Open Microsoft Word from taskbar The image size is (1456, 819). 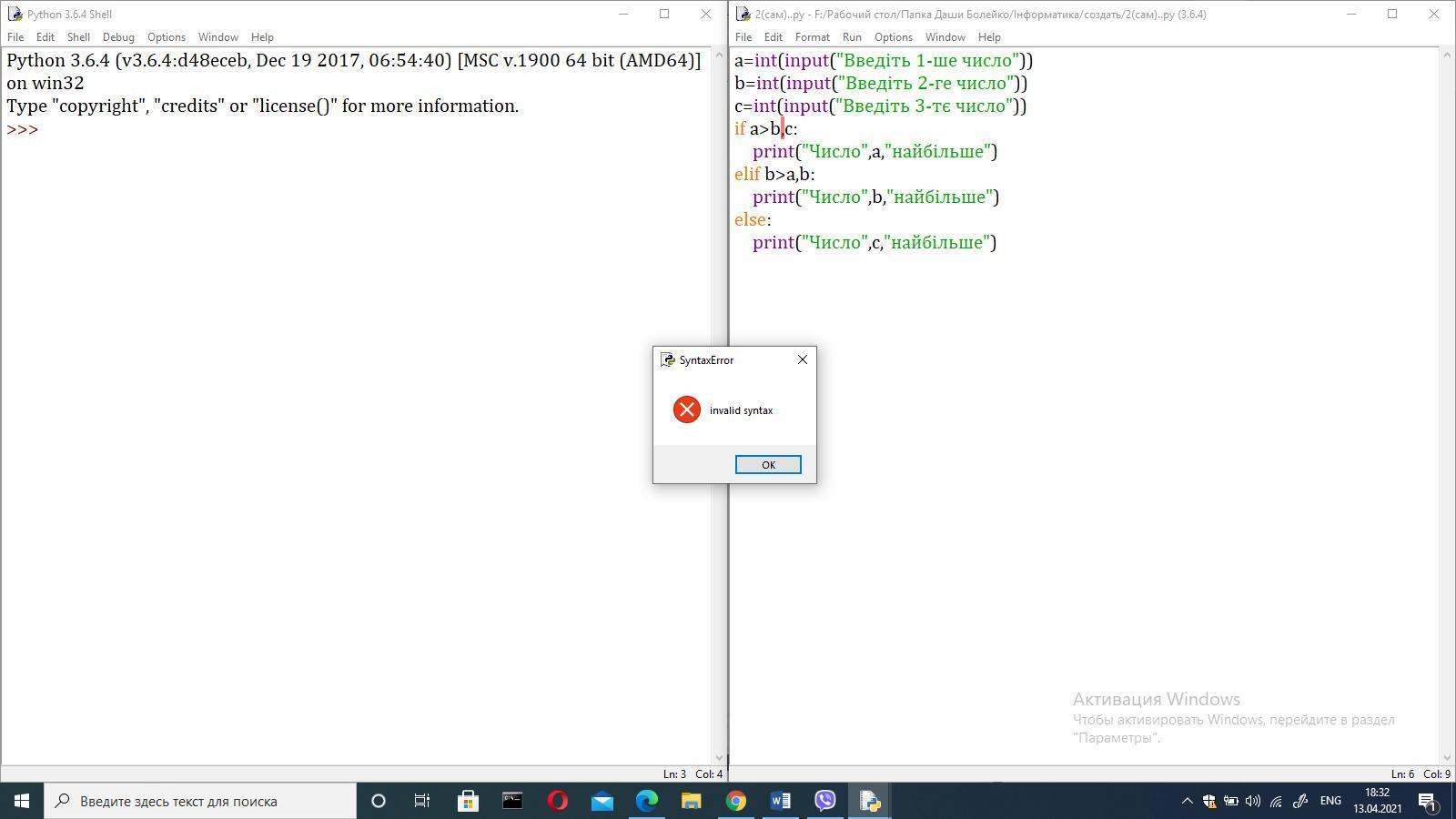pyautogui.click(x=780, y=801)
